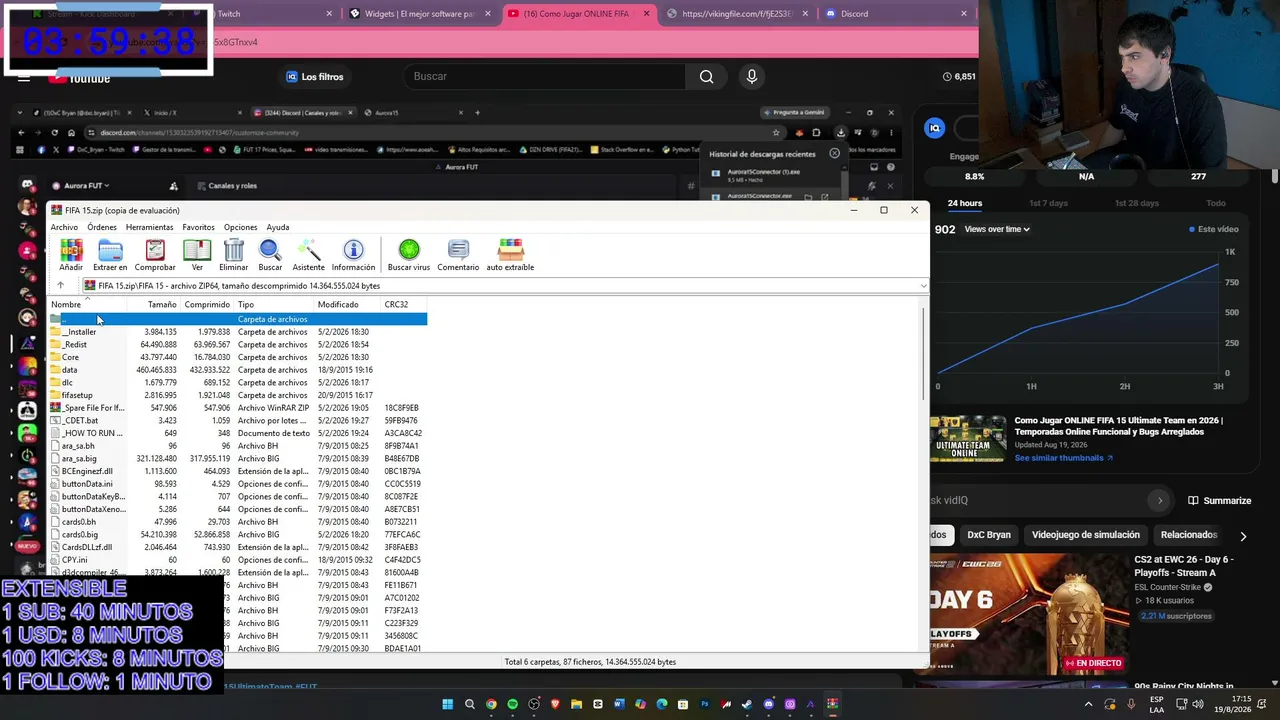Sort files by the Comprimido column
This screenshot has height=720, width=1280.
tap(207, 304)
